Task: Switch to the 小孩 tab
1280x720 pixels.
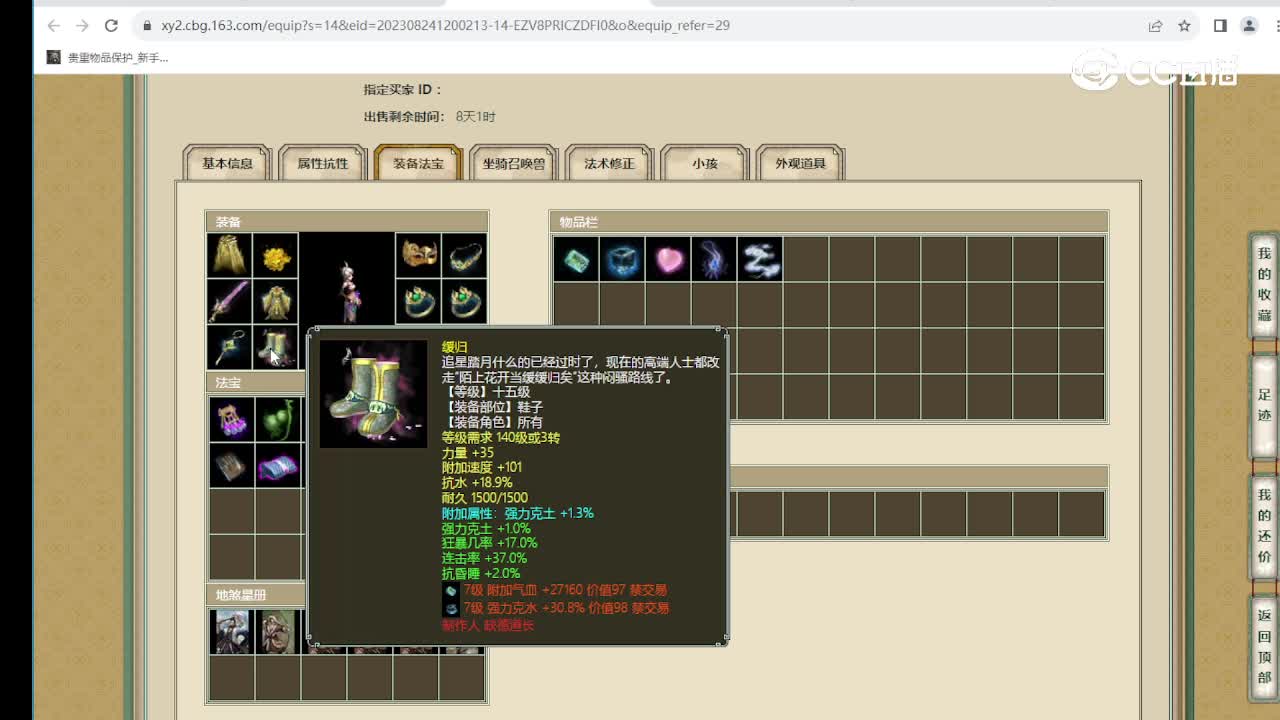Action: click(x=705, y=163)
